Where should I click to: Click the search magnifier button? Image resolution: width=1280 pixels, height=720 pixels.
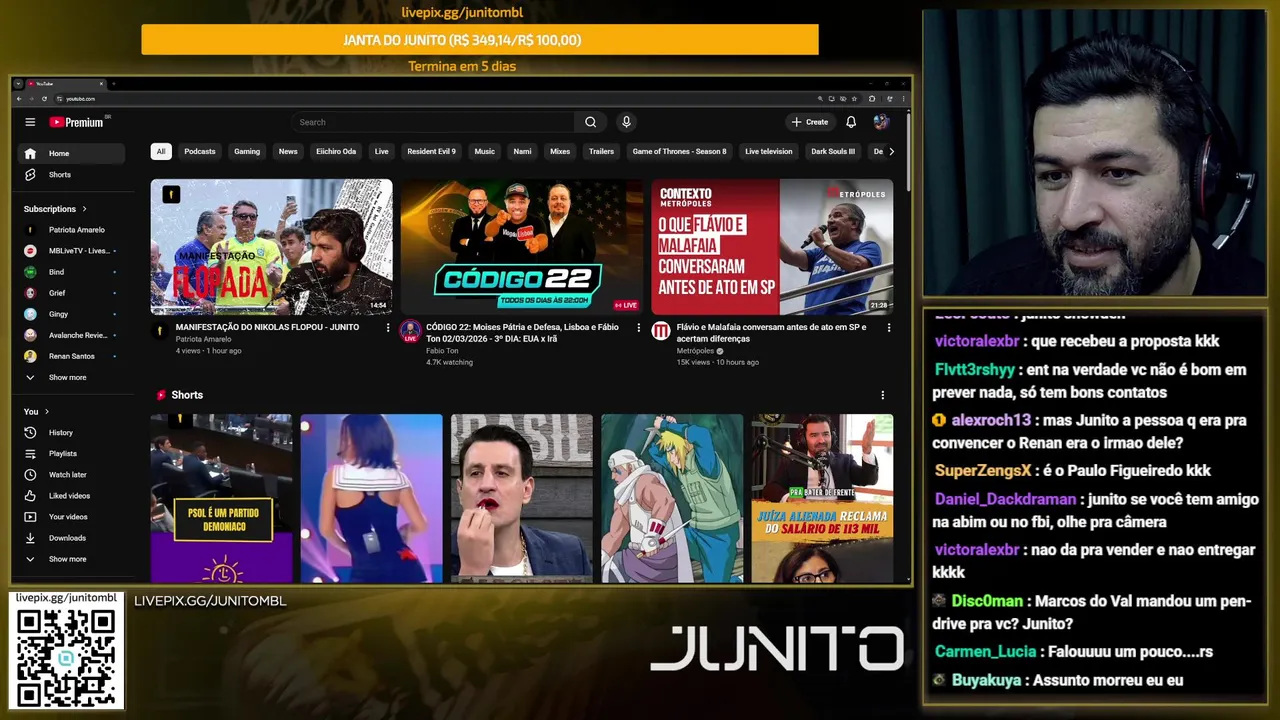590,122
